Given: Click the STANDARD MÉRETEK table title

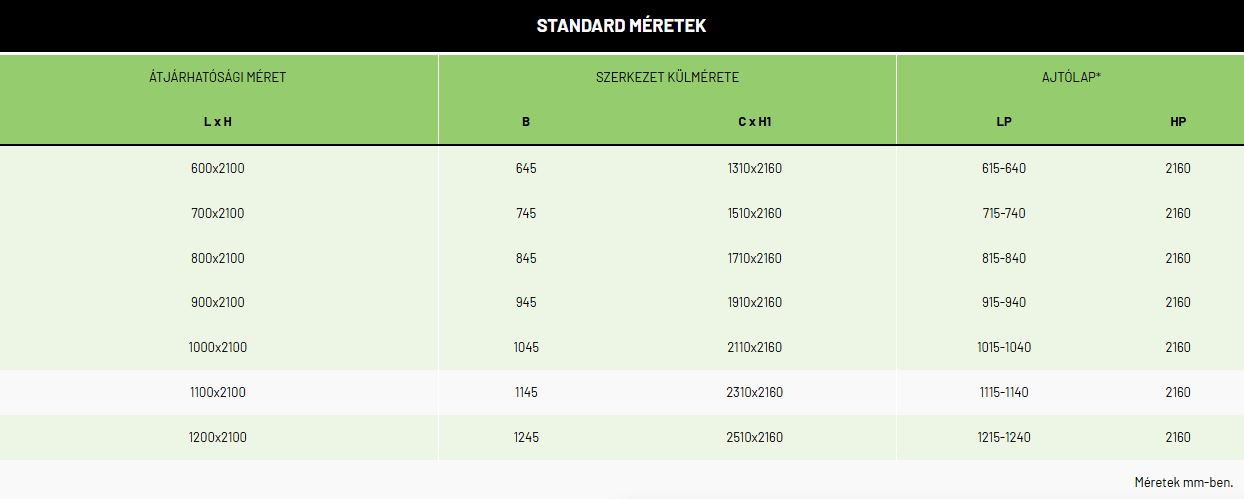Looking at the screenshot, I should [x=621, y=26].
